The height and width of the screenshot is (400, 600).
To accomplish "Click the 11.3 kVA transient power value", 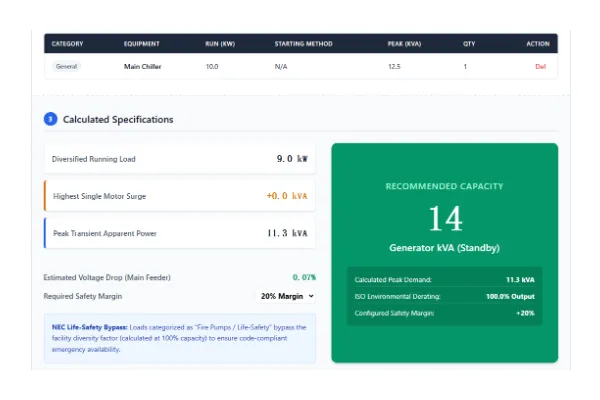I will 287,233.
